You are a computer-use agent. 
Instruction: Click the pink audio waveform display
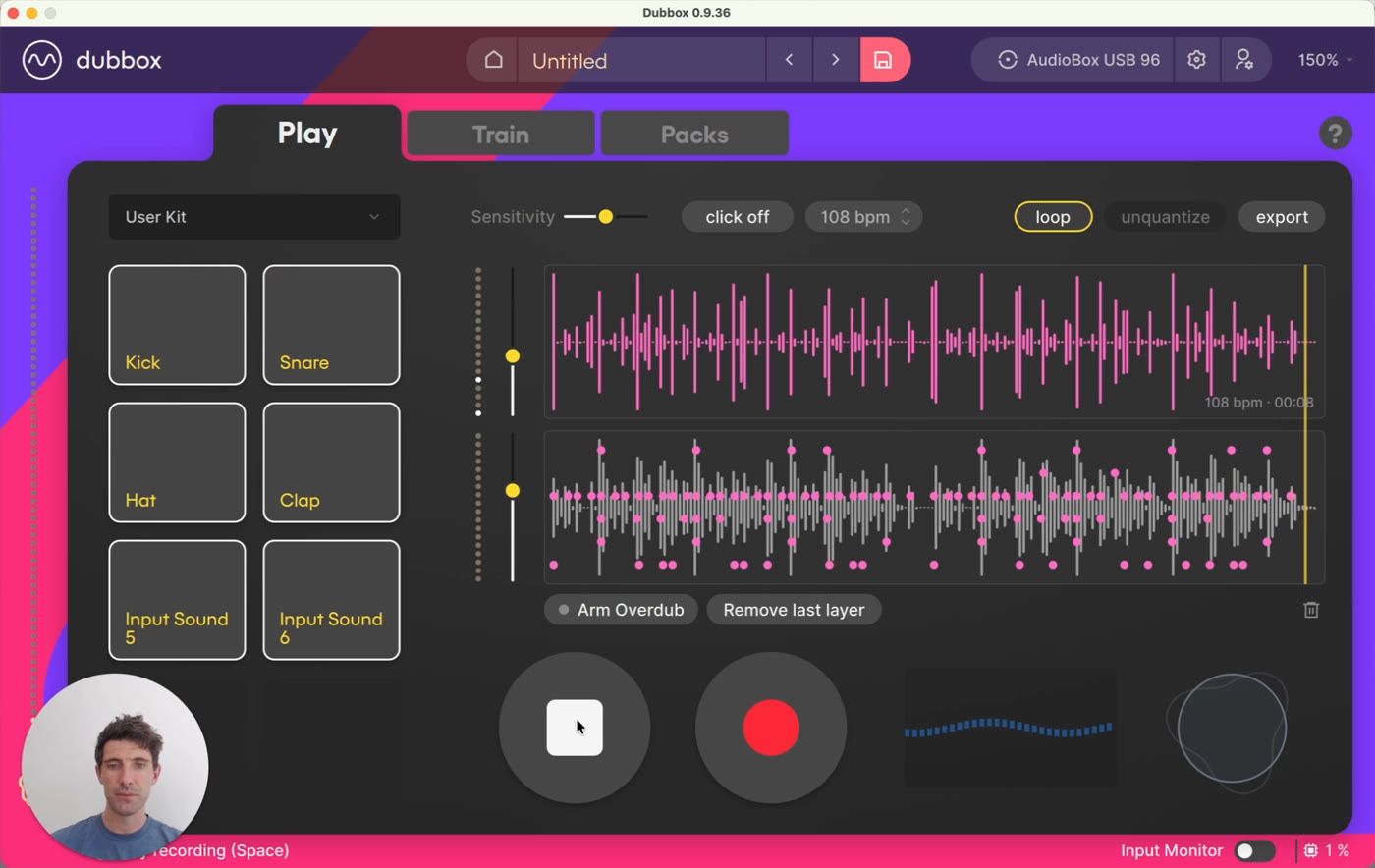tap(934, 342)
